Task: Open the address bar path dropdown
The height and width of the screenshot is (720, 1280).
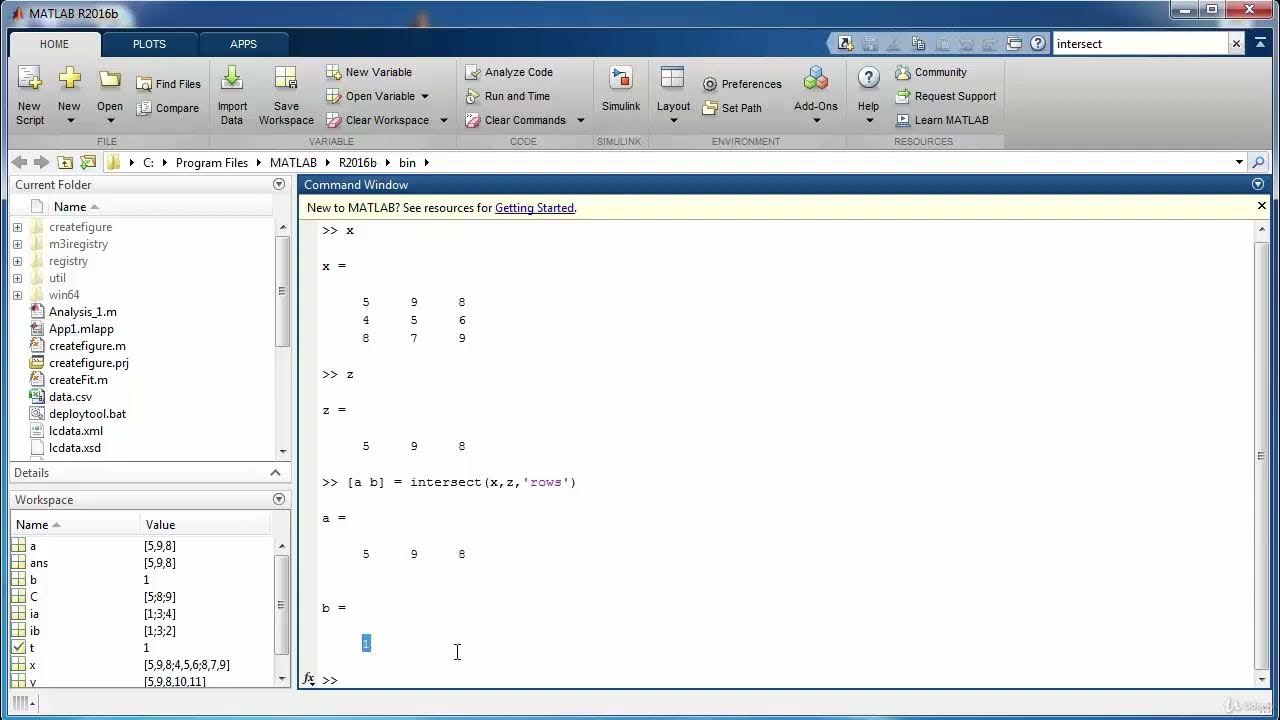Action: point(1239,162)
